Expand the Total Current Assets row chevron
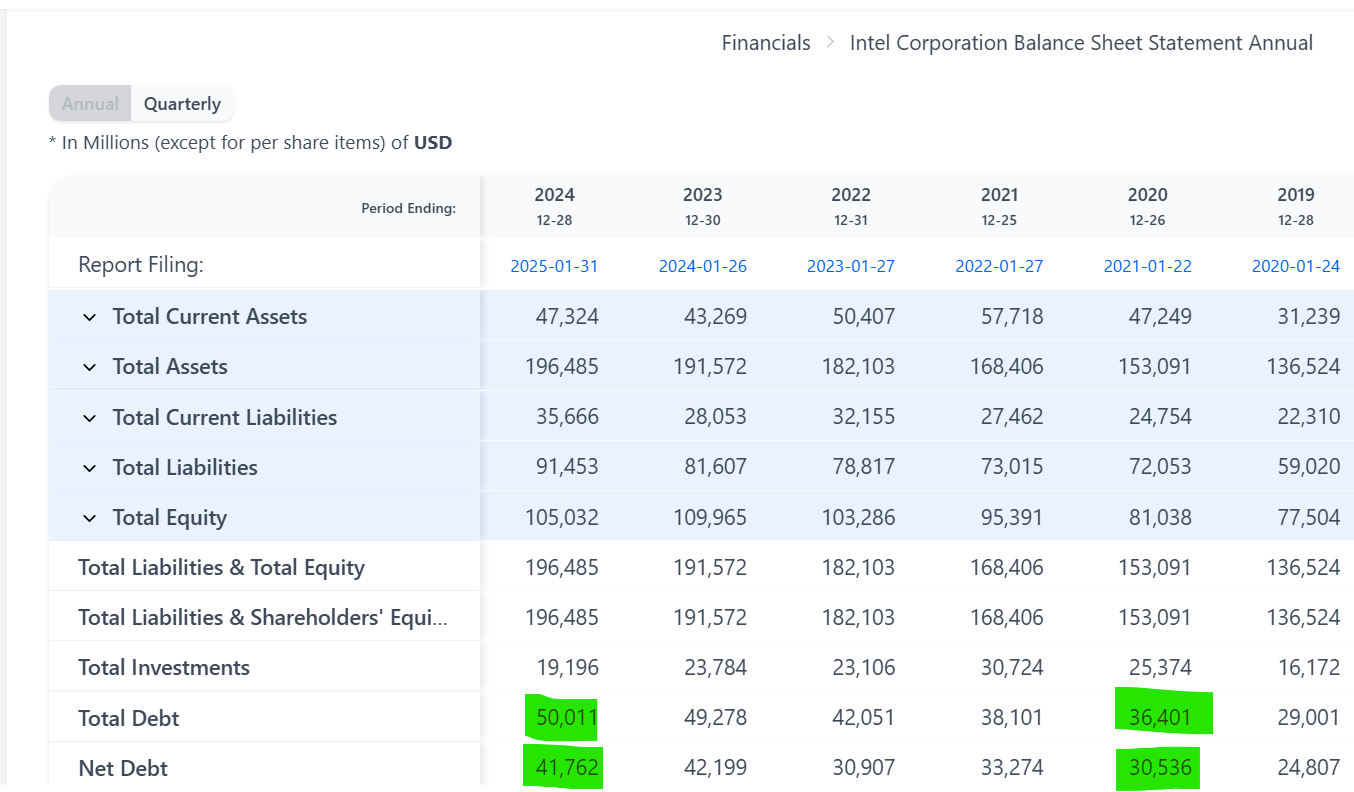 (x=89, y=317)
